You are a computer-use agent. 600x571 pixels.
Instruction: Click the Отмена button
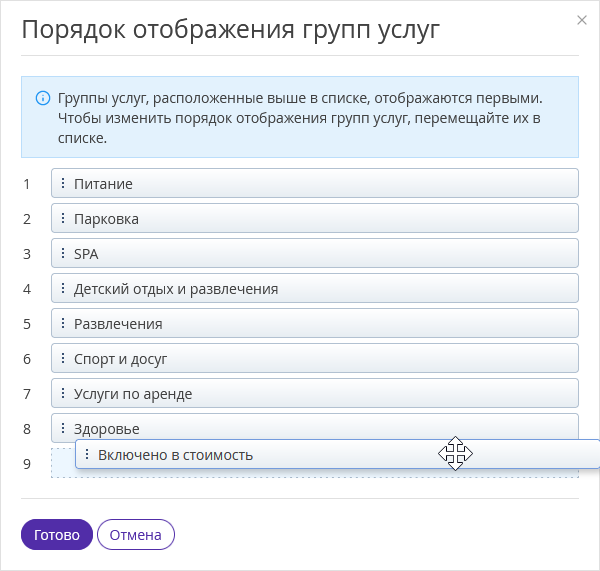136,535
